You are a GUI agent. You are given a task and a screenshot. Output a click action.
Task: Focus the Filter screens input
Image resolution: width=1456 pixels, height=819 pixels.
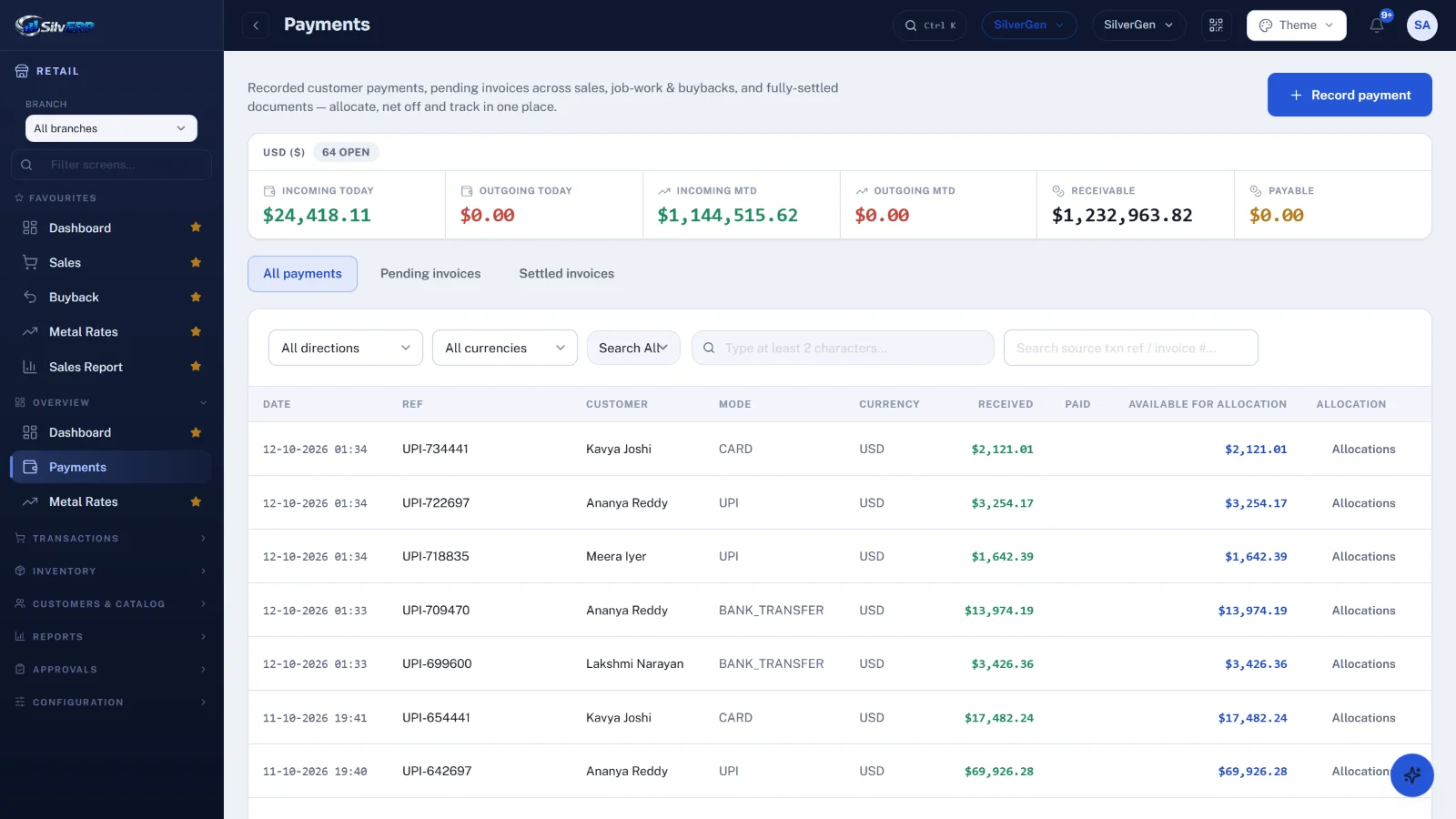(x=111, y=165)
